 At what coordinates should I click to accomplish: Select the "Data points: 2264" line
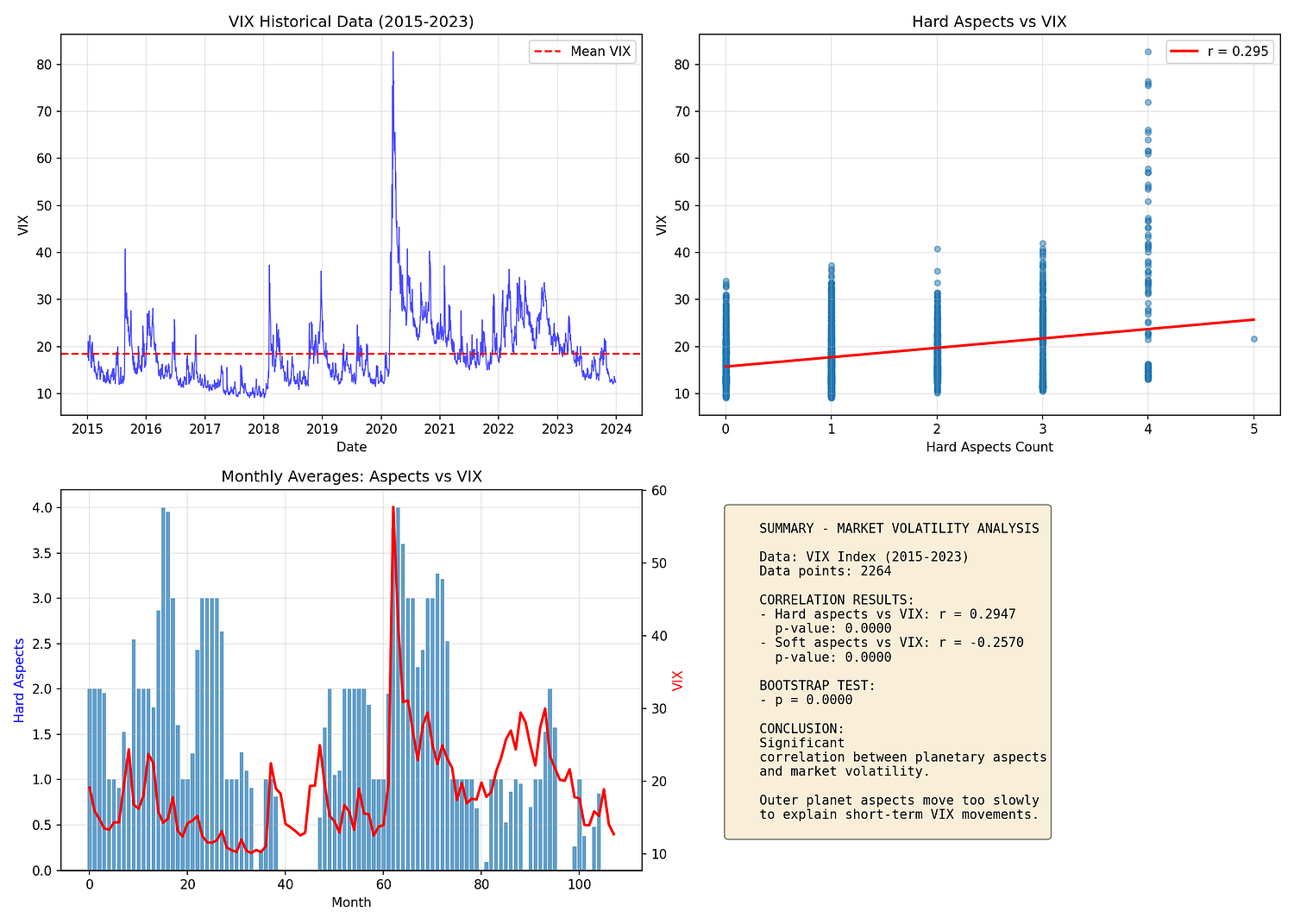coord(825,571)
